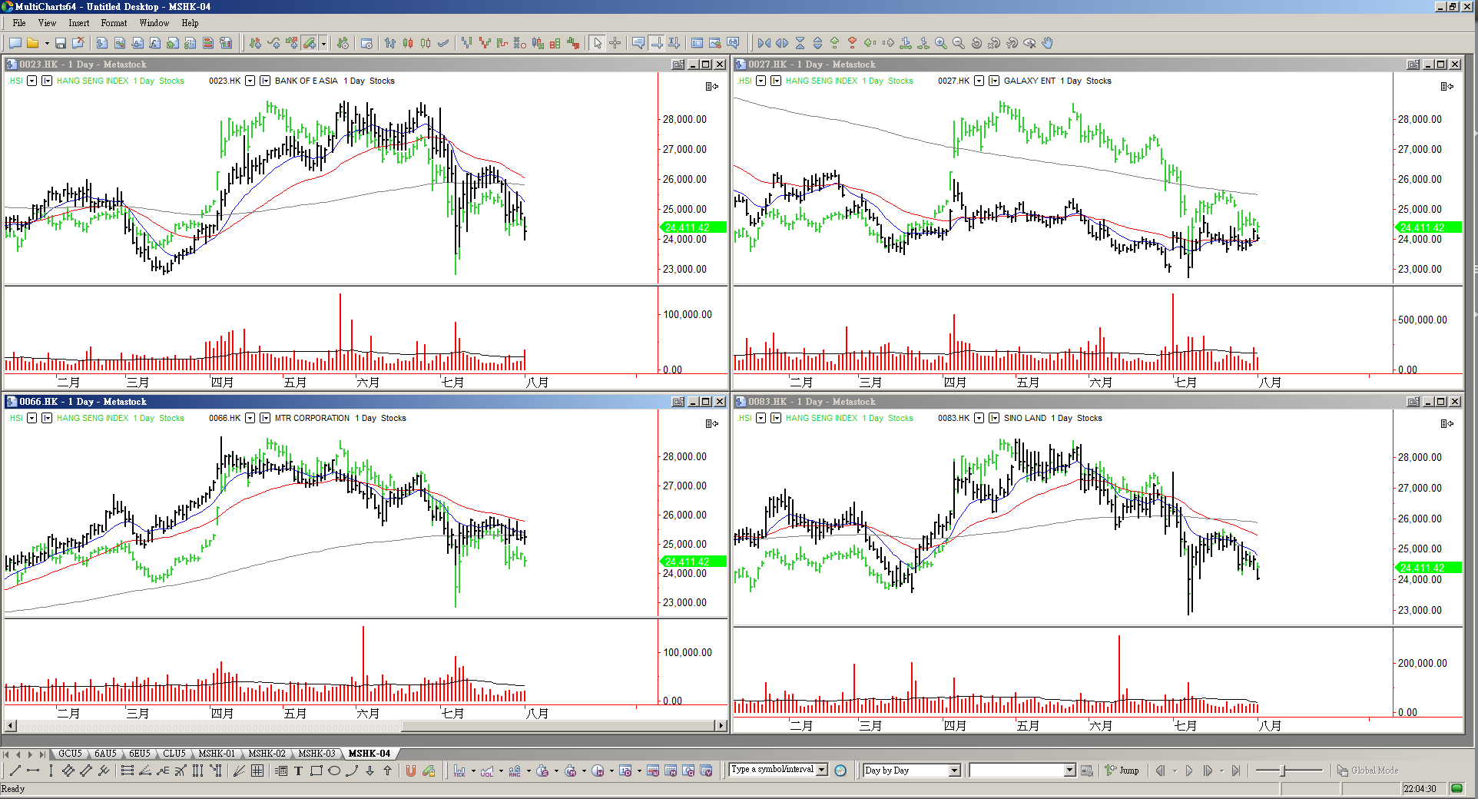Select the magnifier Zoom In tool
The image size is (1478, 812).
pyautogui.click(x=941, y=44)
